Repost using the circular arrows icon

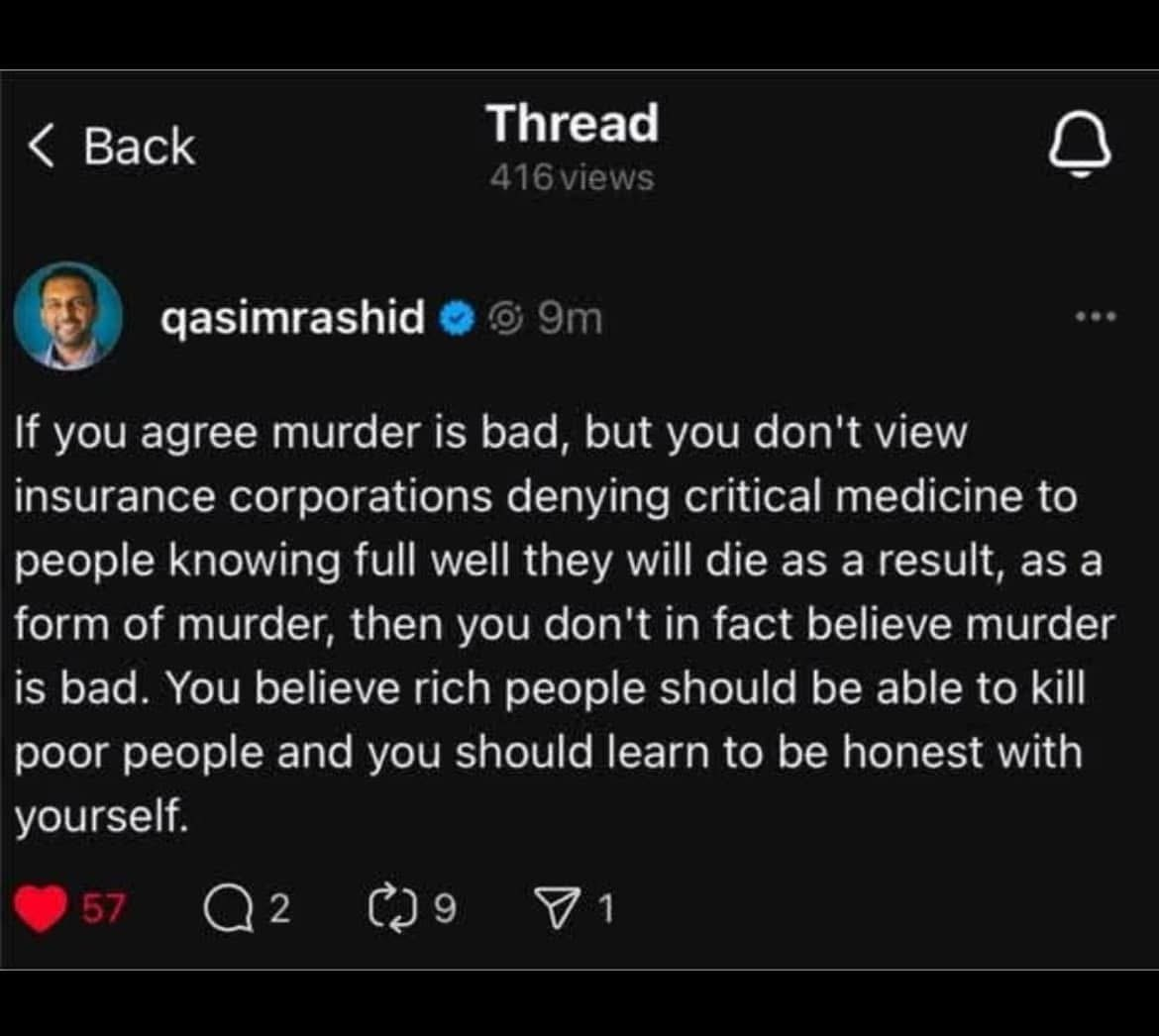pyautogui.click(x=391, y=909)
